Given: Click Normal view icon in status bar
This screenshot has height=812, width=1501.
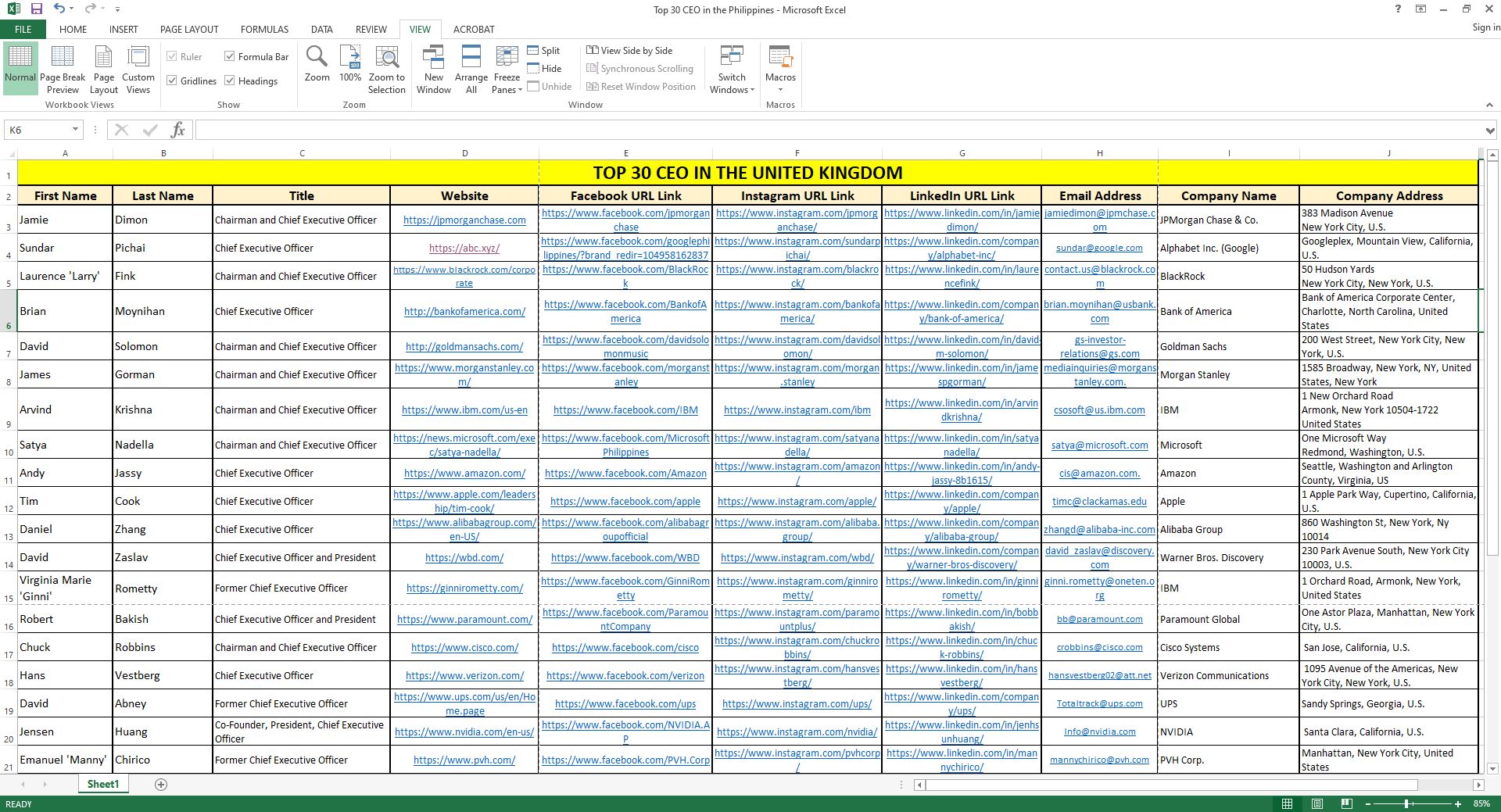Looking at the screenshot, I should [x=1287, y=803].
